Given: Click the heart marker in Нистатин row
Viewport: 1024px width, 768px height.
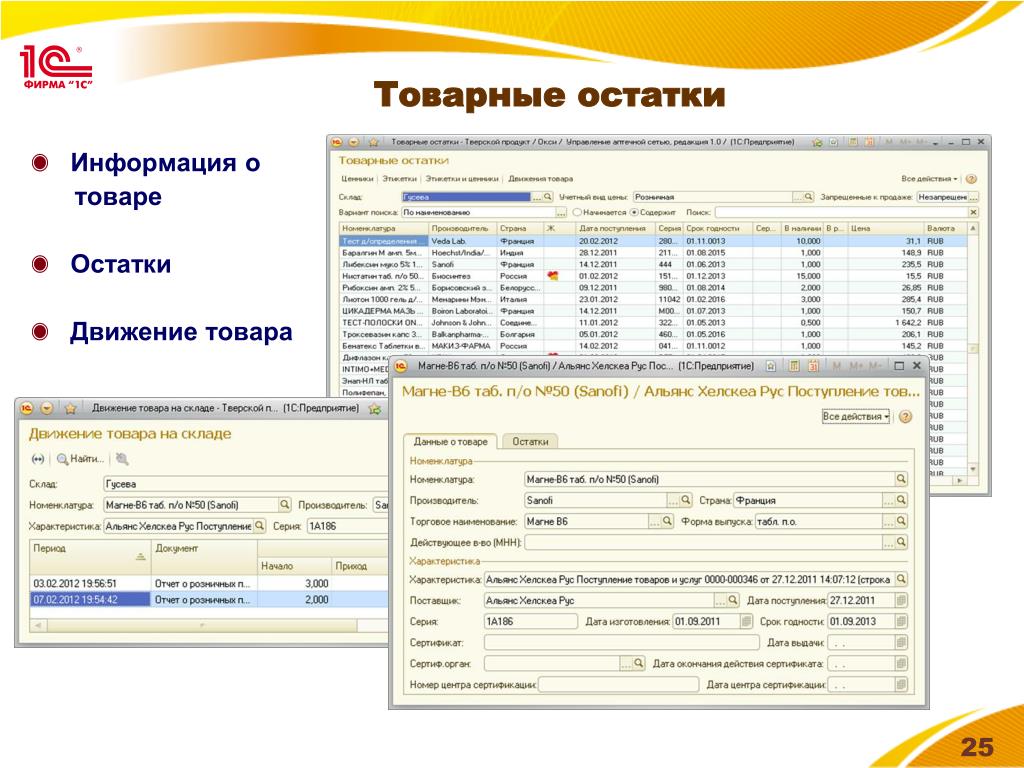Looking at the screenshot, I should [552, 276].
